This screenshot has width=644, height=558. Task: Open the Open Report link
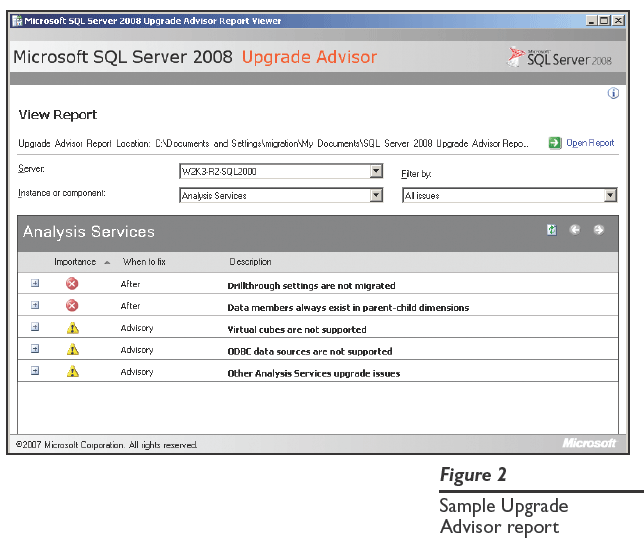[590, 143]
